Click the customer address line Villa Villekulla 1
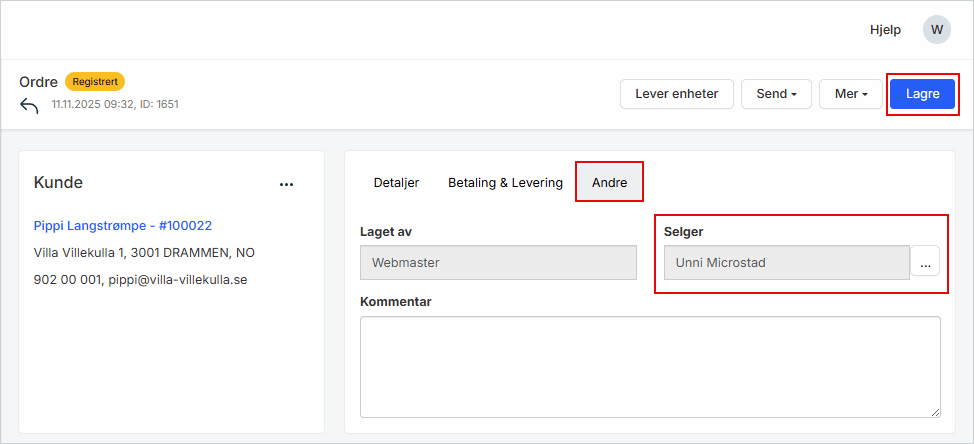 (144, 253)
